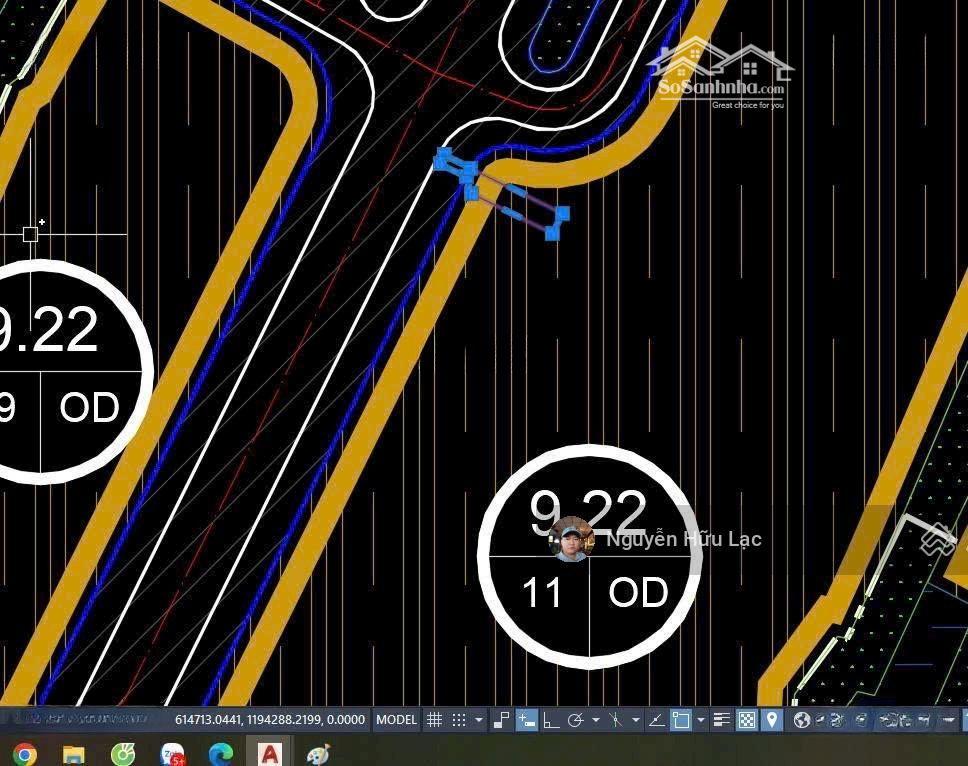968x766 pixels.
Task: Click the MODEL space button
Action: point(396,720)
